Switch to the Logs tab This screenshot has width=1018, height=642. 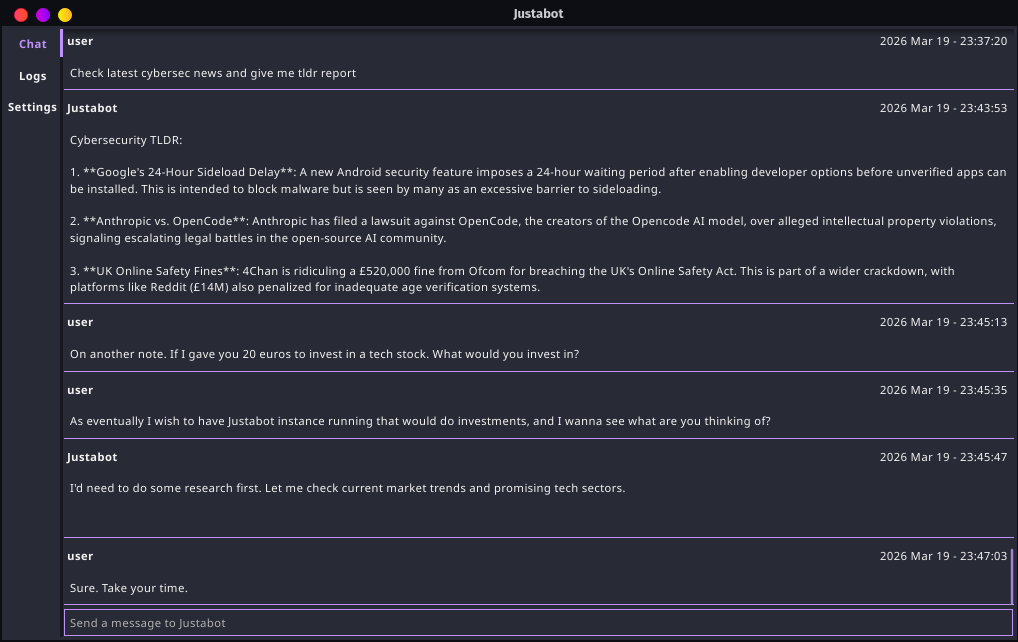[33, 76]
